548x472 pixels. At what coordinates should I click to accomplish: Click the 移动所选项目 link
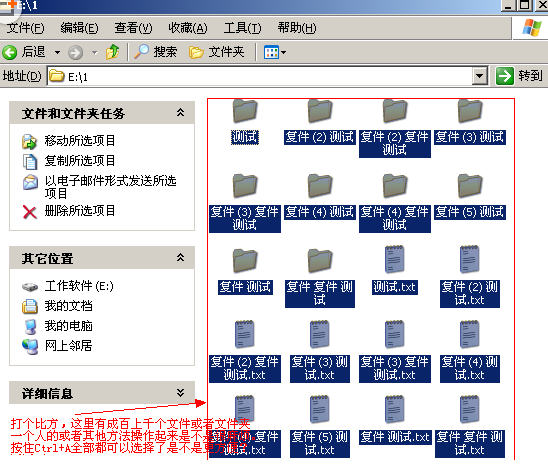tap(80, 140)
